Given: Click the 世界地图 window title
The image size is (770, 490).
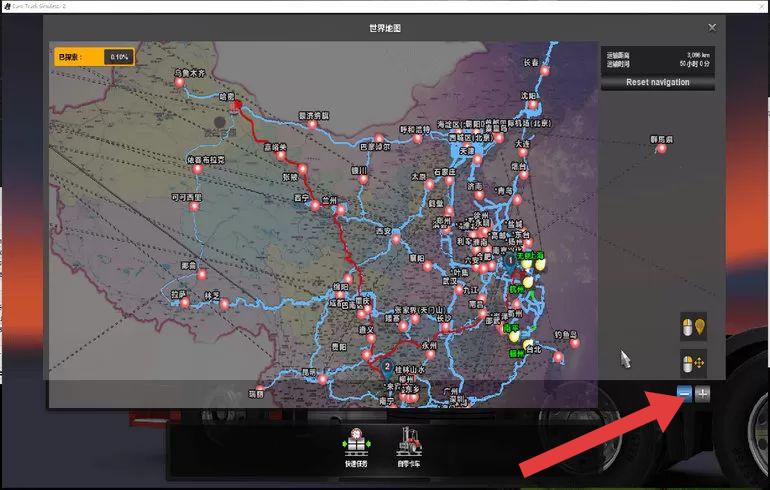Looking at the screenshot, I should (385, 28).
